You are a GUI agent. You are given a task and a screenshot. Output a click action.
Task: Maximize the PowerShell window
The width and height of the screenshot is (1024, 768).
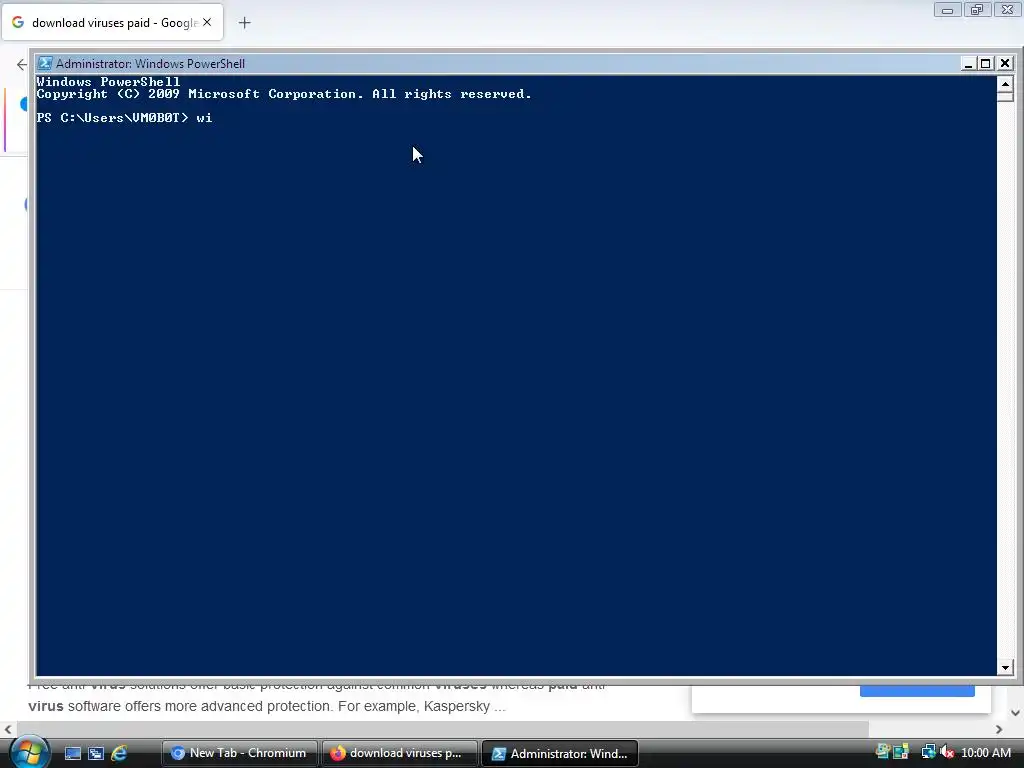coord(986,63)
